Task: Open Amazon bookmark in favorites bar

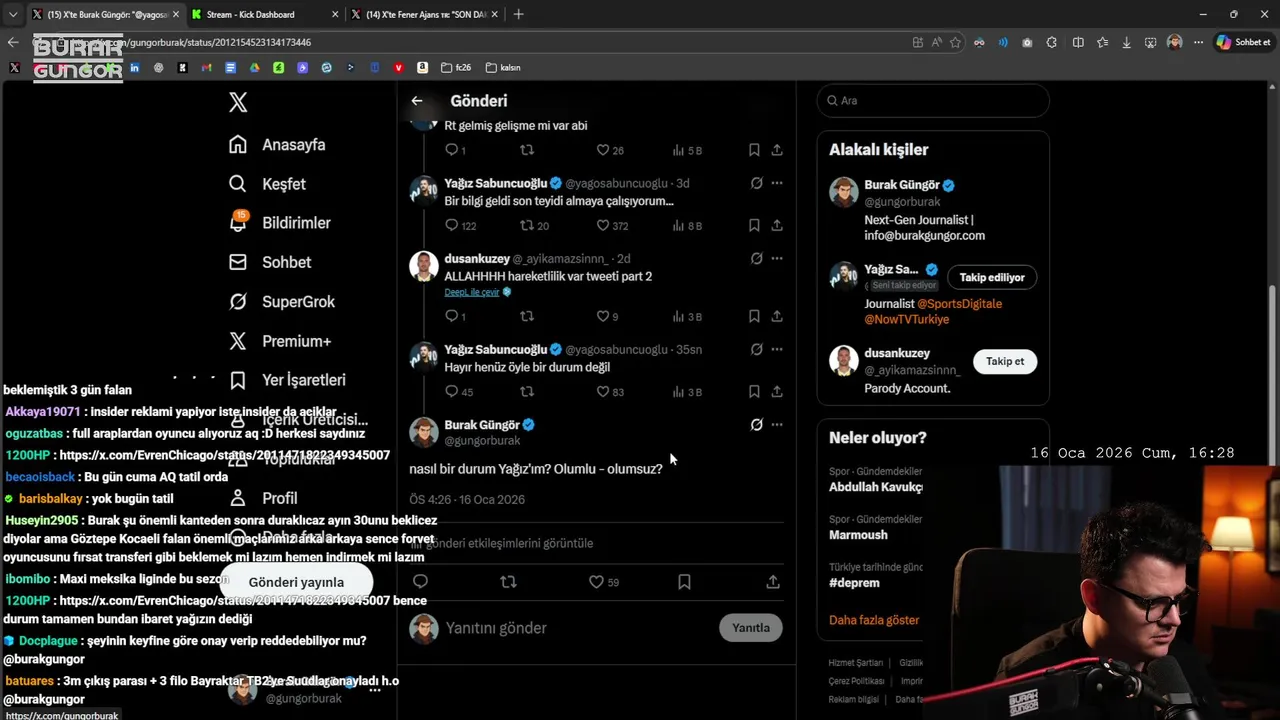Action: coord(422,68)
